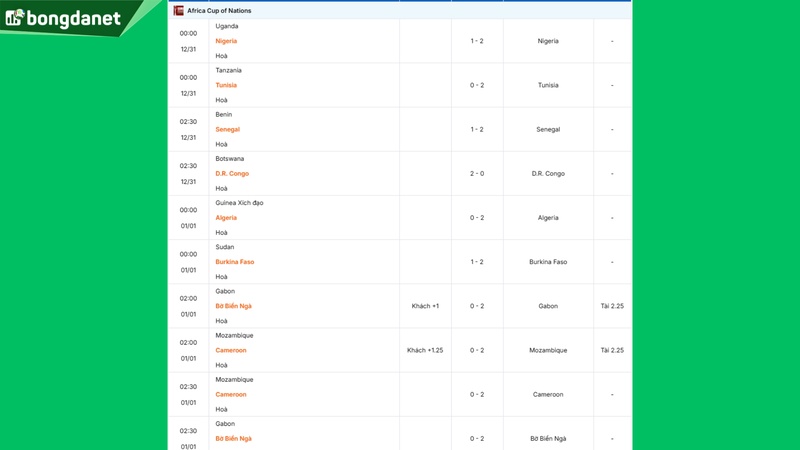Select Botswana team name
This screenshot has height=450, width=800.
(x=229, y=158)
